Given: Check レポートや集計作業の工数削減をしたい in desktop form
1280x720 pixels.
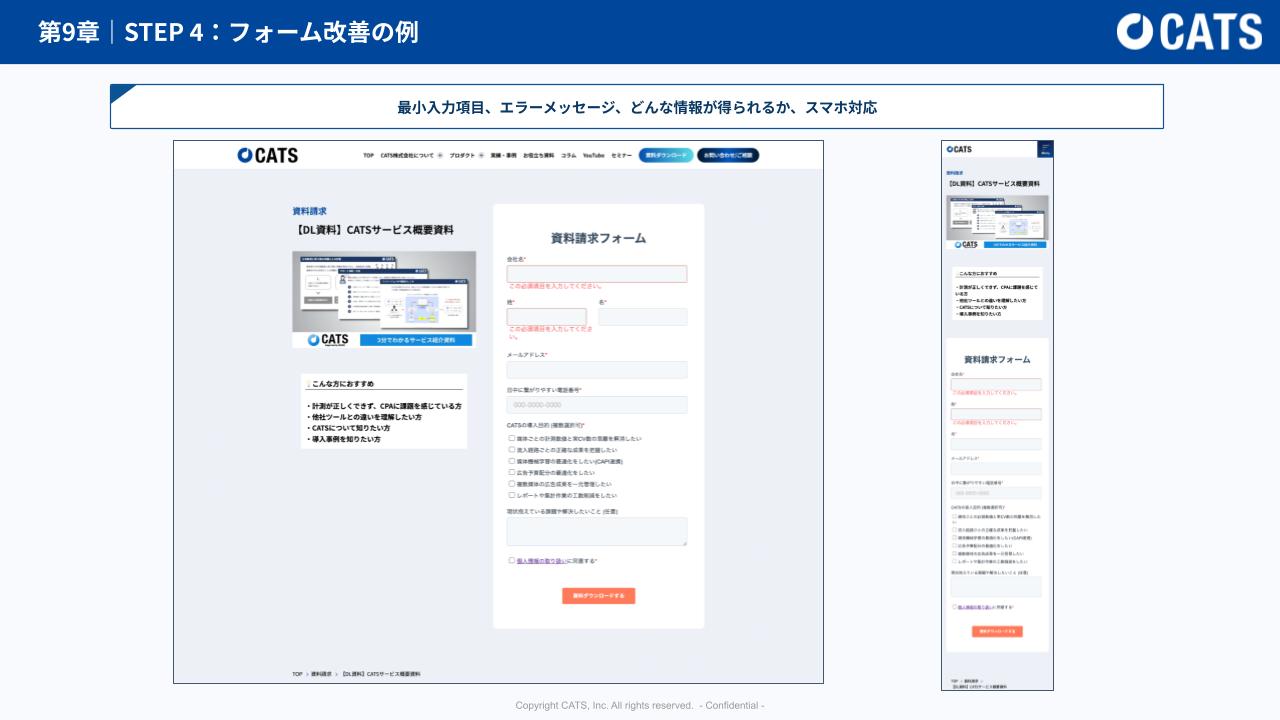Looking at the screenshot, I should click(512, 494).
